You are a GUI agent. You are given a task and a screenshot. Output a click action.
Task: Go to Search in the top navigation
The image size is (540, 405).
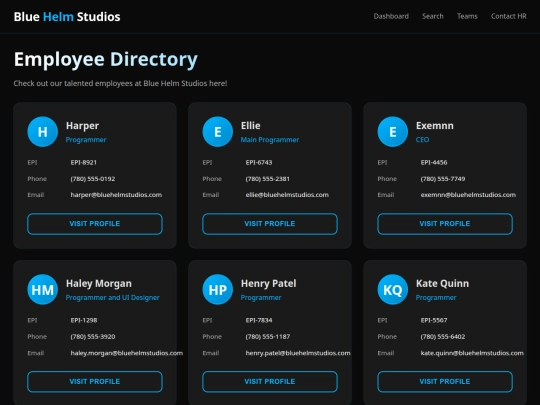click(433, 16)
